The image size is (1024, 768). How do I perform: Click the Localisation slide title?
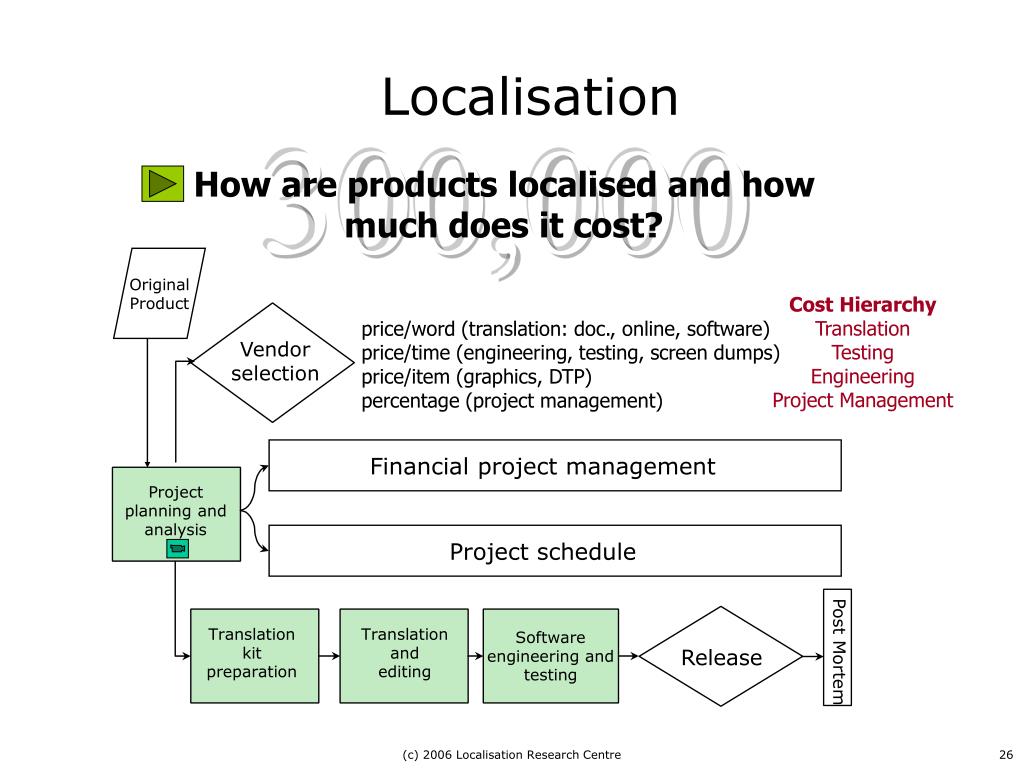pos(530,97)
